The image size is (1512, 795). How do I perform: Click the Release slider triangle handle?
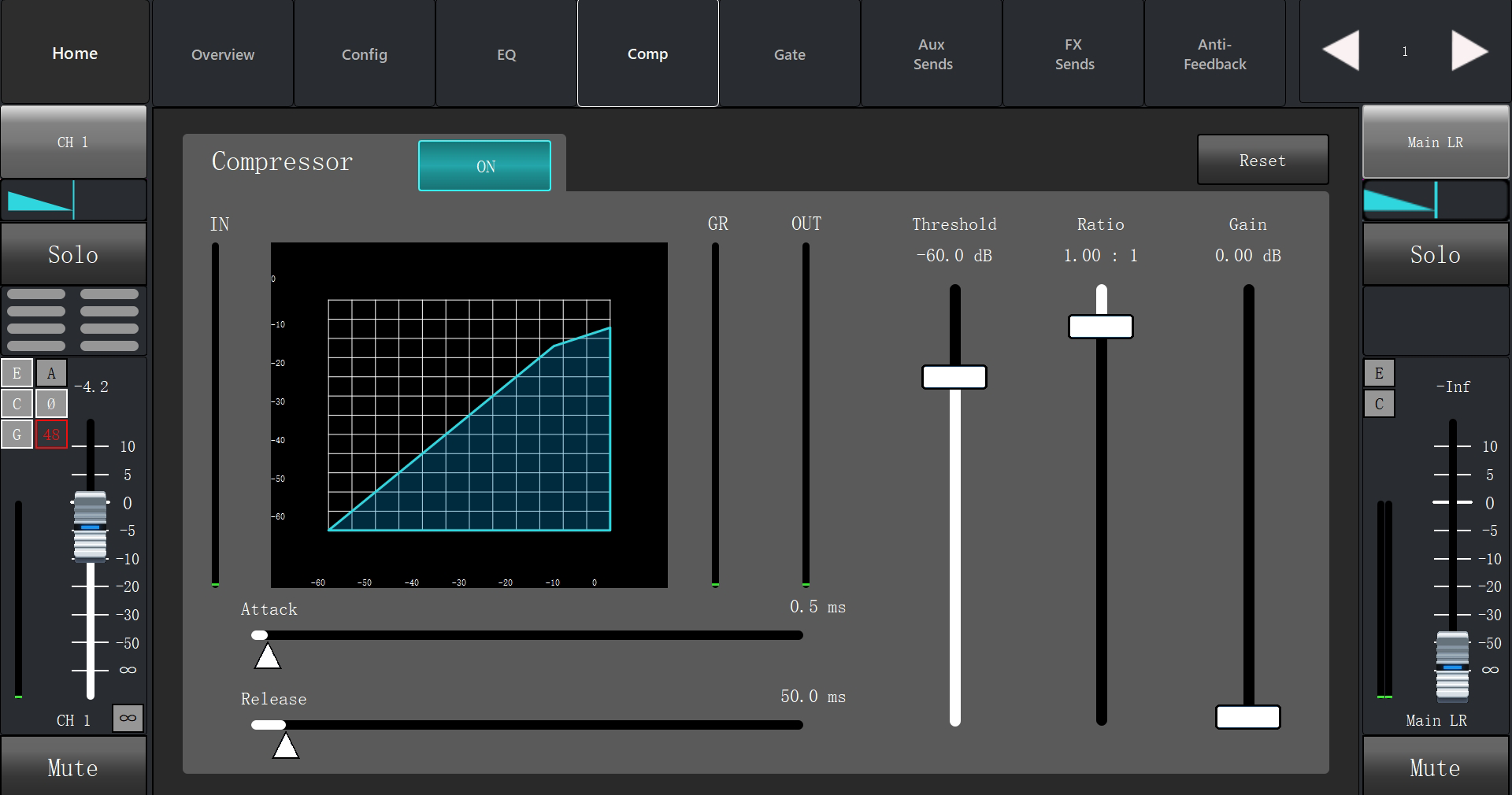pyautogui.click(x=286, y=745)
